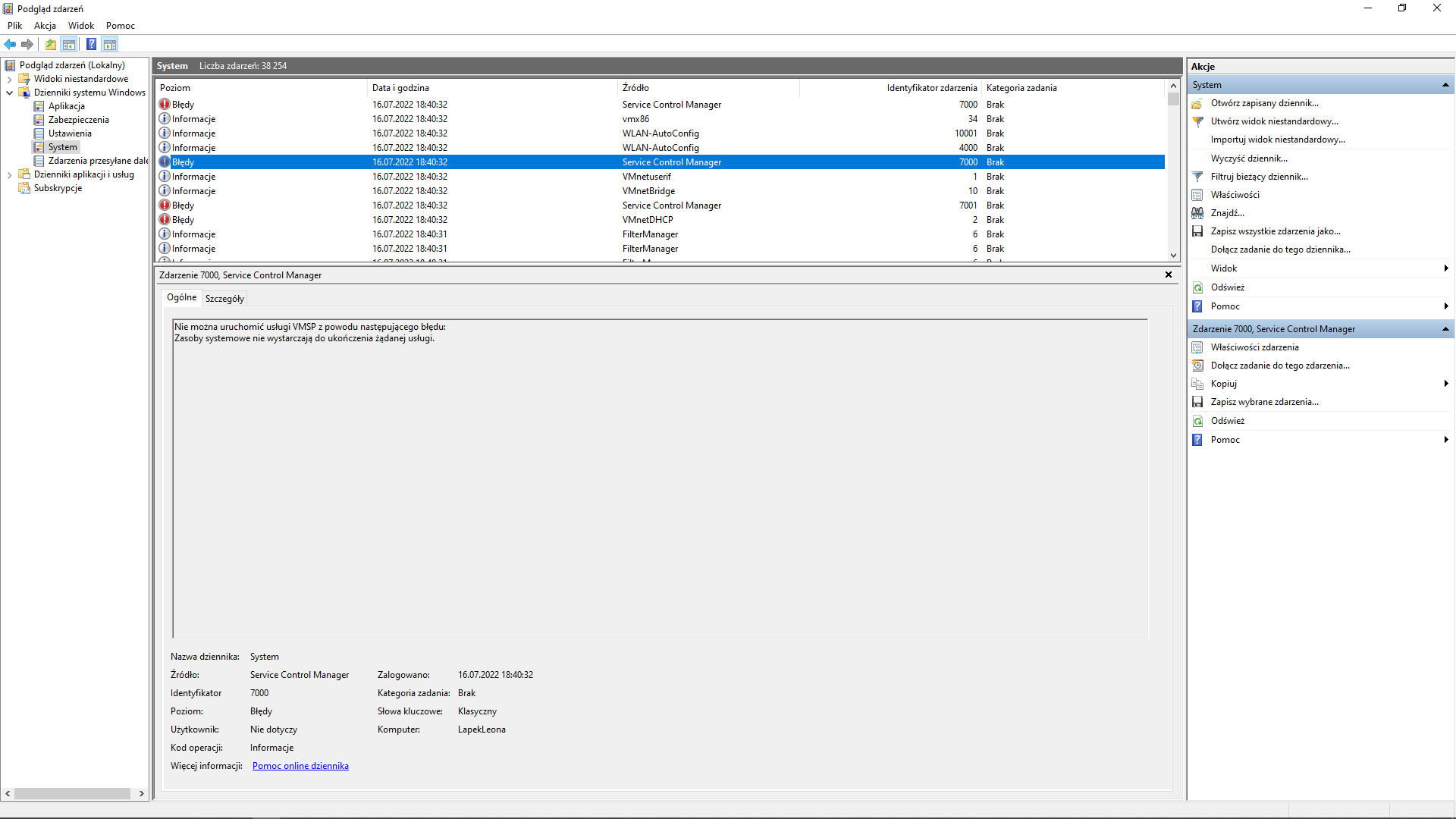Screen dimensions: 1456x819
Task: Open the Pomoc online dziennika link
Action: tap(300, 766)
